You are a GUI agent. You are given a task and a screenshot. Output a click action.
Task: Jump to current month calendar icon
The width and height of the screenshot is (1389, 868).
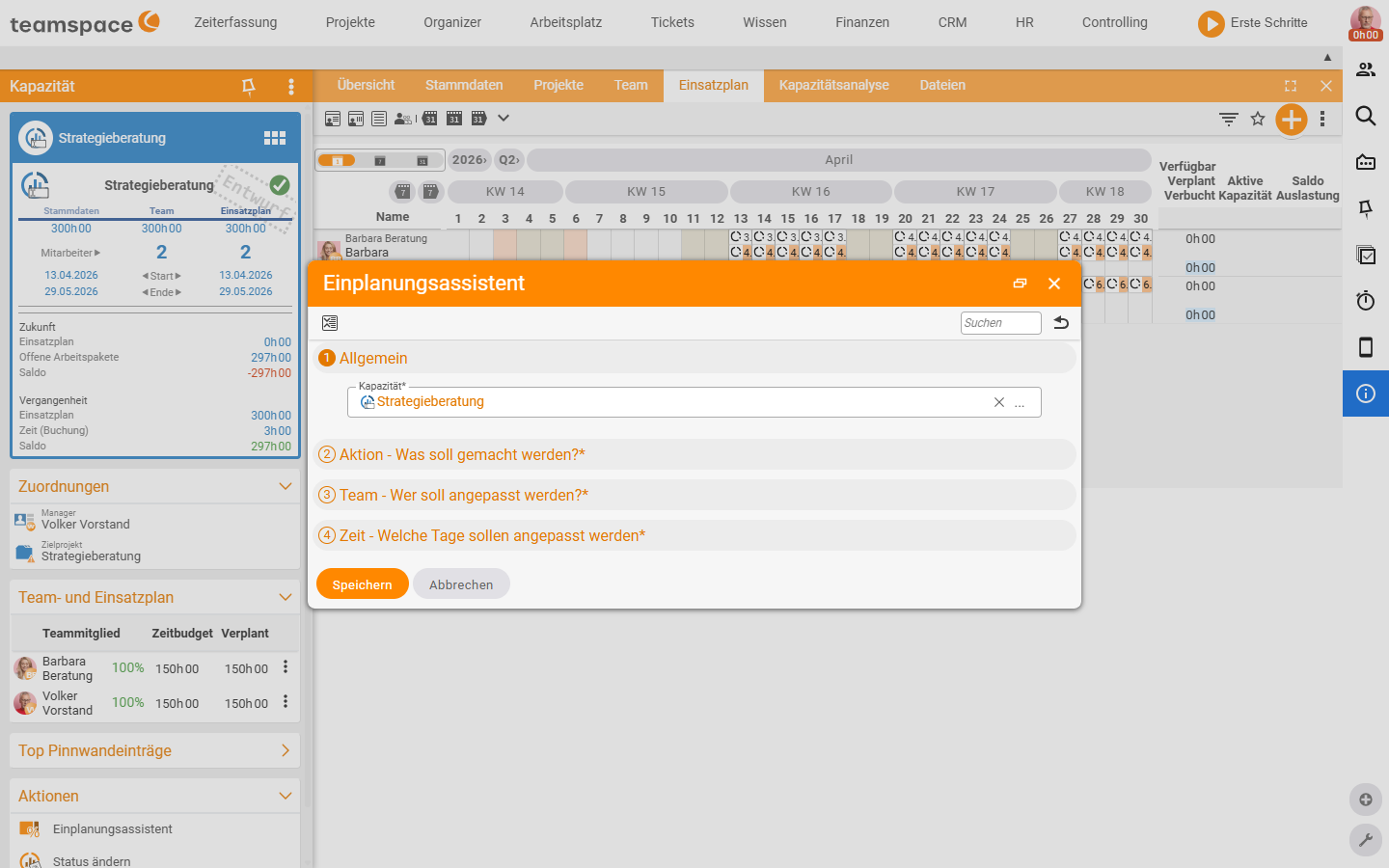(454, 118)
